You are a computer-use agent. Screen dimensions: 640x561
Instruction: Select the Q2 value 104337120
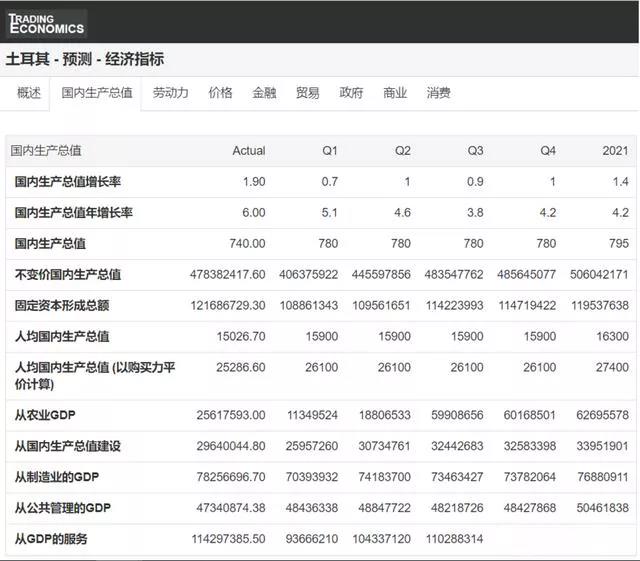(382, 539)
